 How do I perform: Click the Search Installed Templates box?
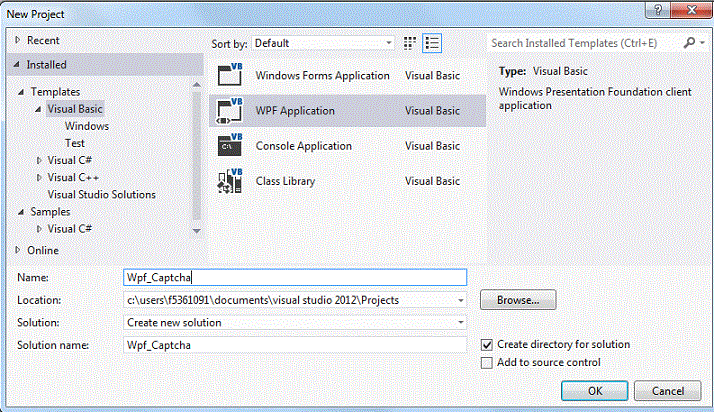tap(585, 43)
